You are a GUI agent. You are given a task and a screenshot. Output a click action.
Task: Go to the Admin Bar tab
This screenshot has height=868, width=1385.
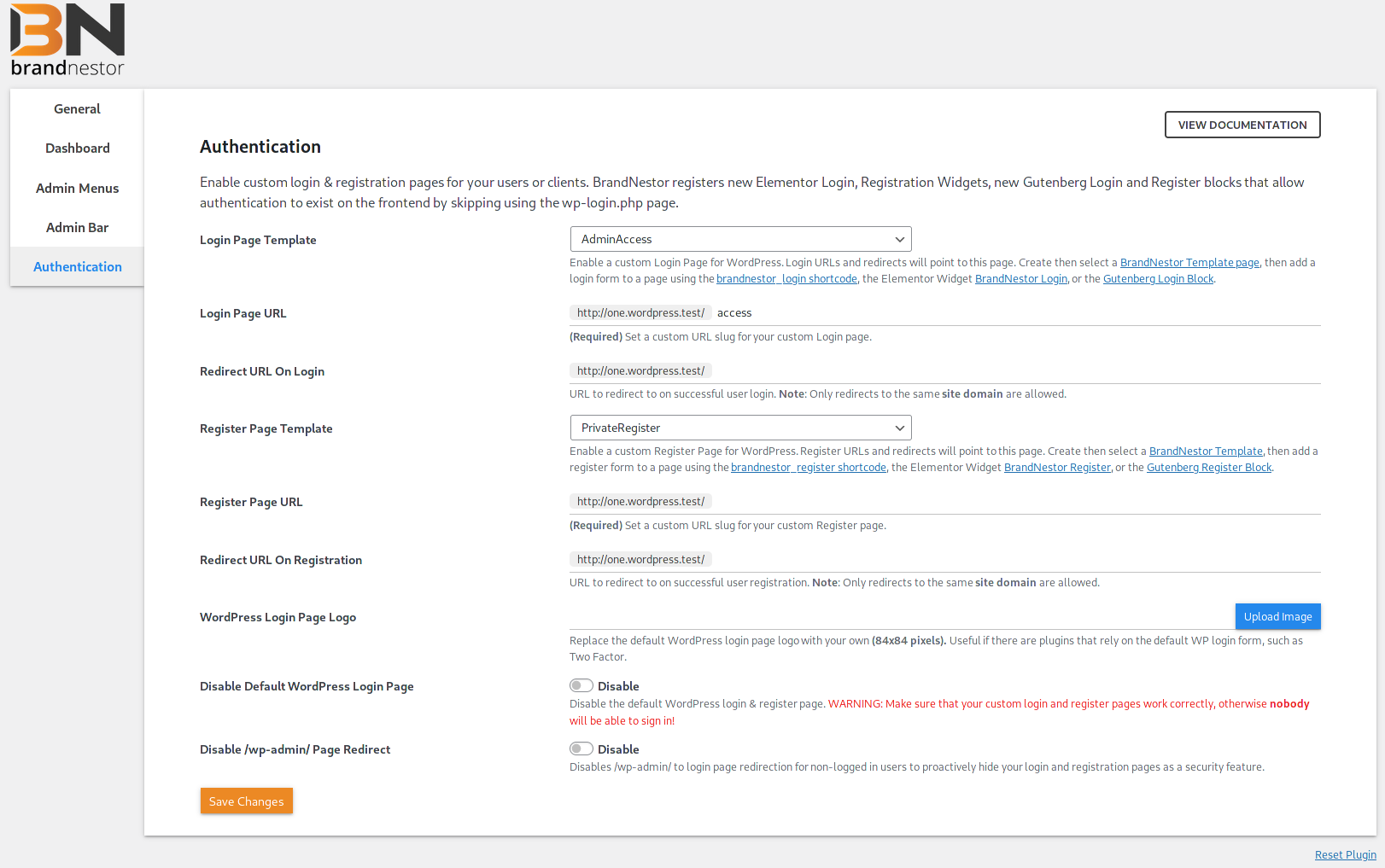point(77,227)
